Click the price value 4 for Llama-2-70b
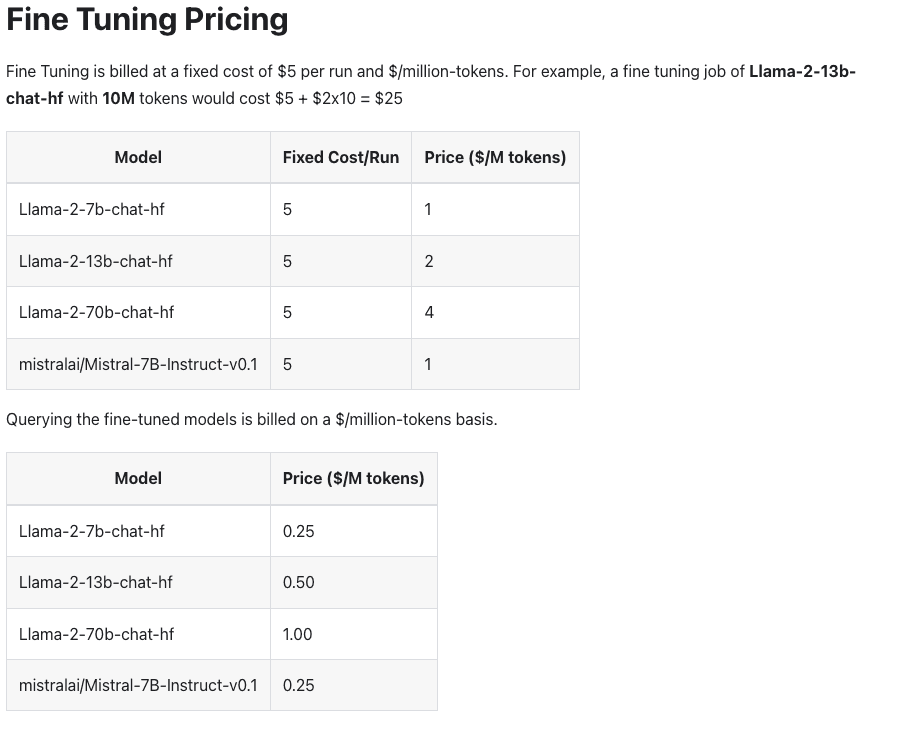 tap(429, 312)
